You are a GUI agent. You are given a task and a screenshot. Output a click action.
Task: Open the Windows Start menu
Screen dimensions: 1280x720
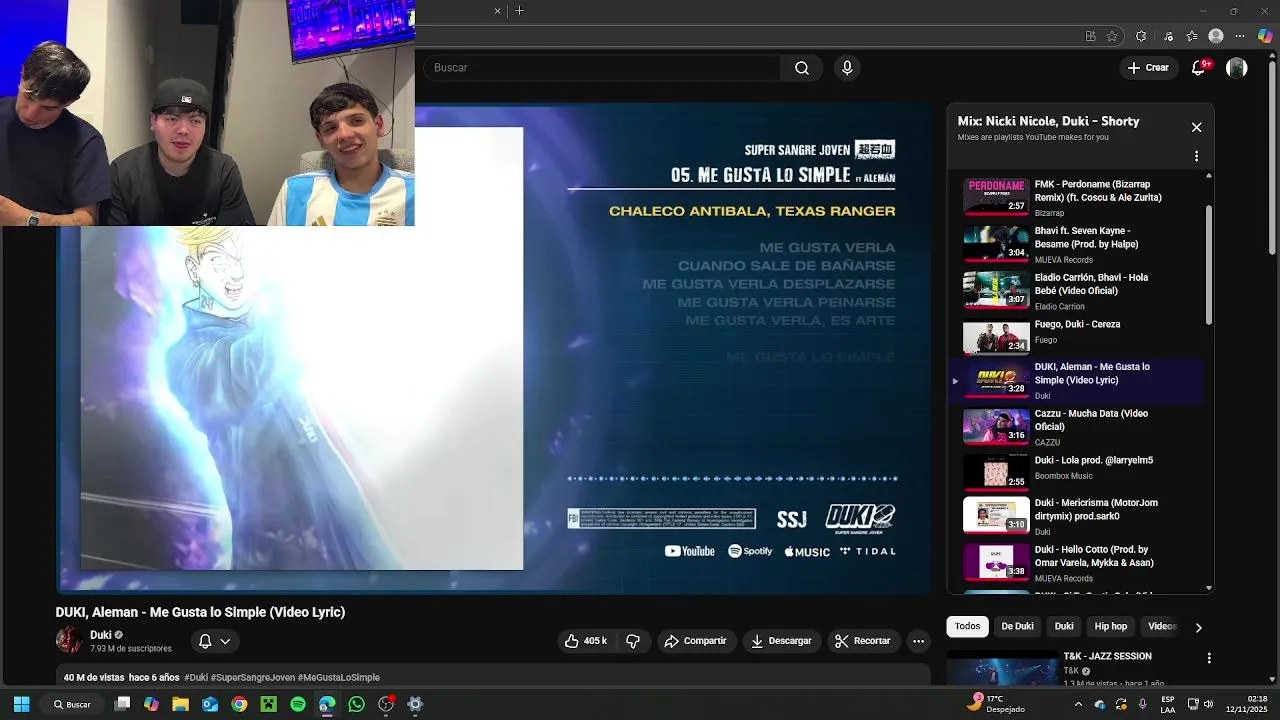21,704
